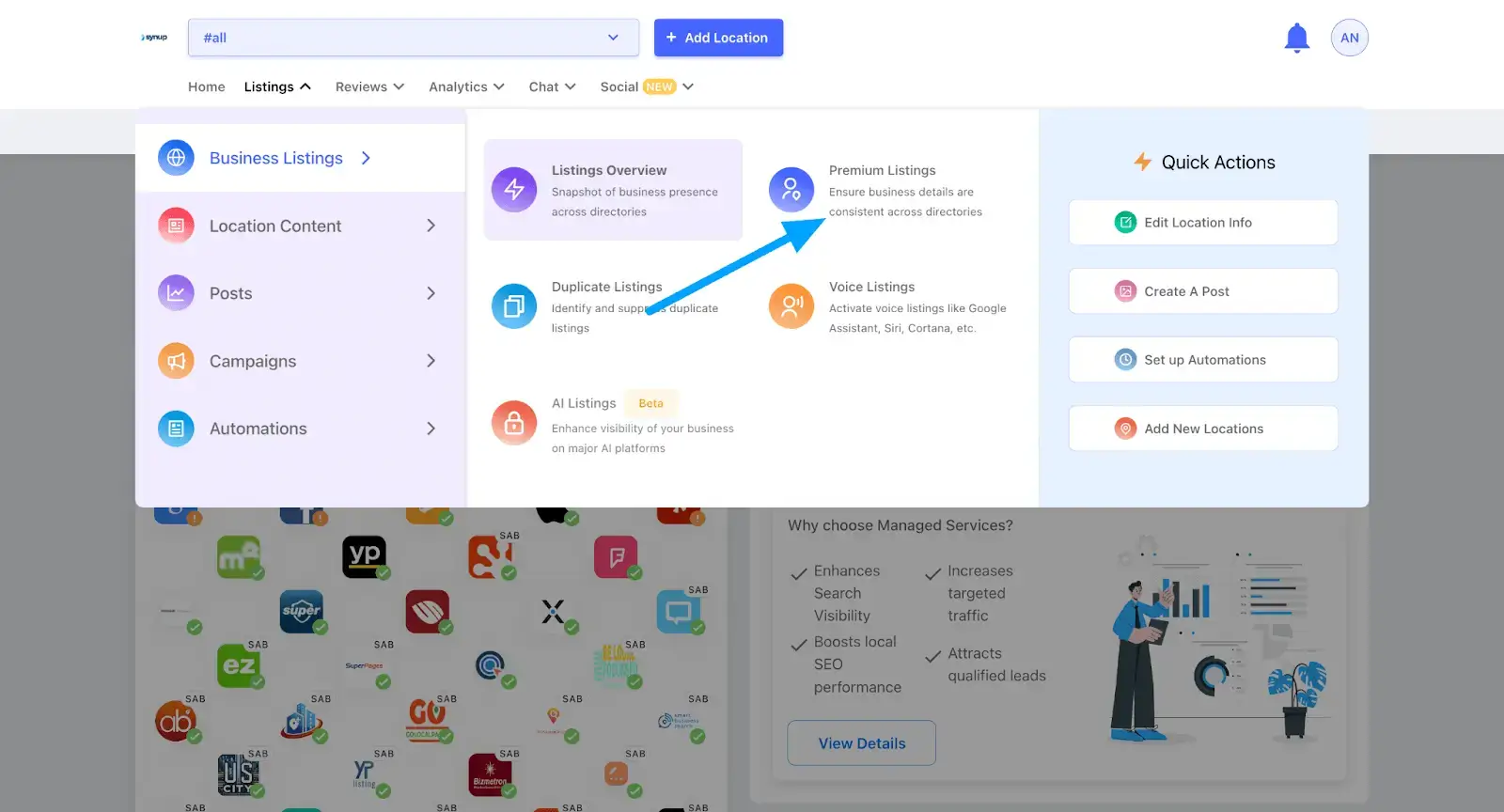1504x812 pixels.
Task: Click 'Attracts qualified leads' text
Action: [x=996, y=664]
